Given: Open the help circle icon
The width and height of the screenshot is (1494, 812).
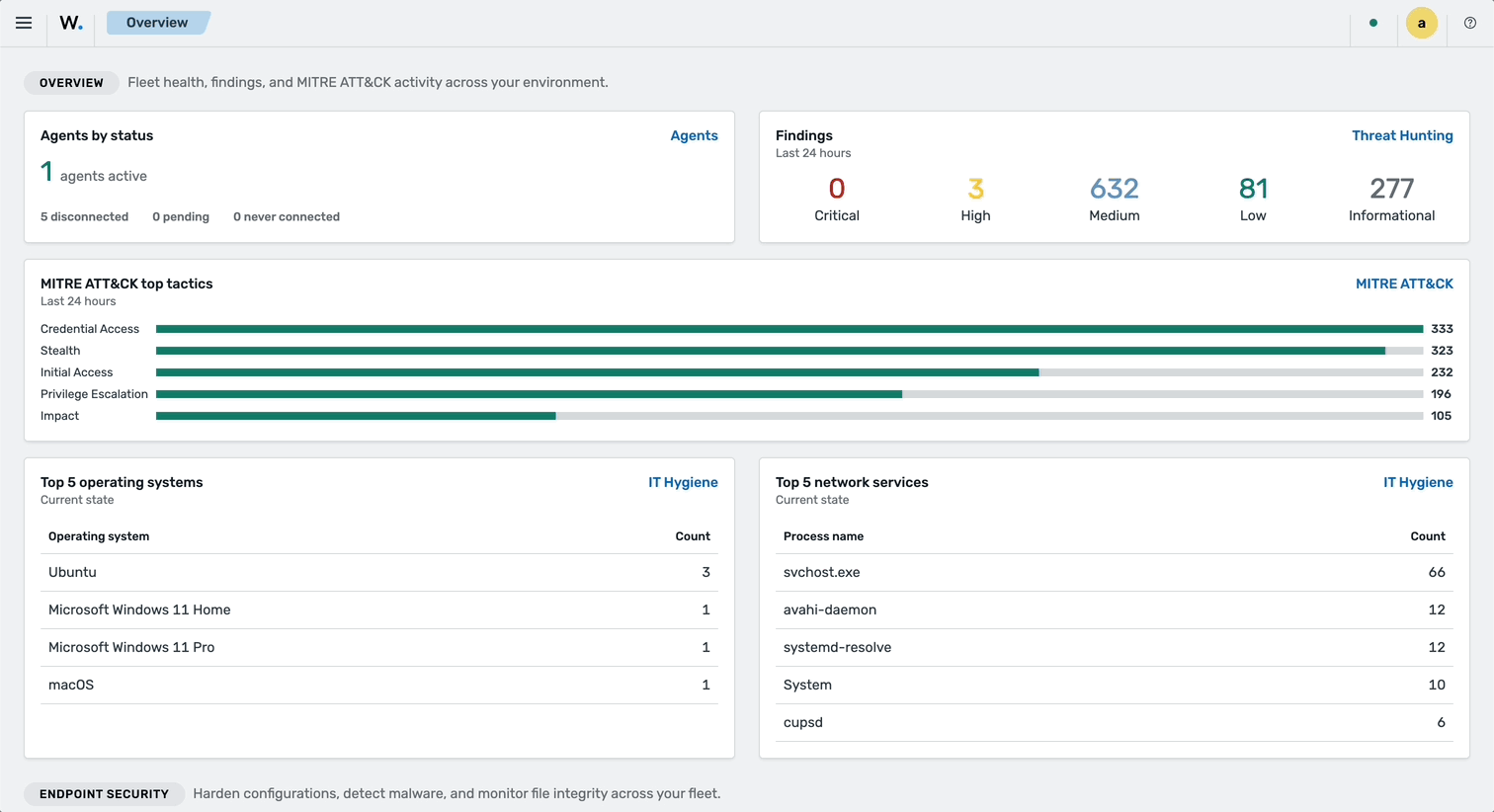Looking at the screenshot, I should (1470, 23).
